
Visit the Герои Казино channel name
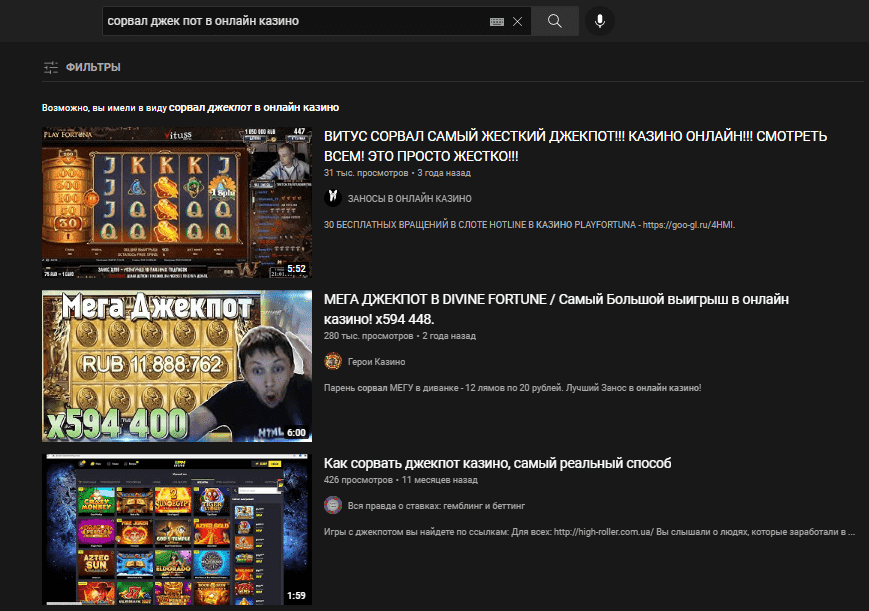tap(376, 361)
